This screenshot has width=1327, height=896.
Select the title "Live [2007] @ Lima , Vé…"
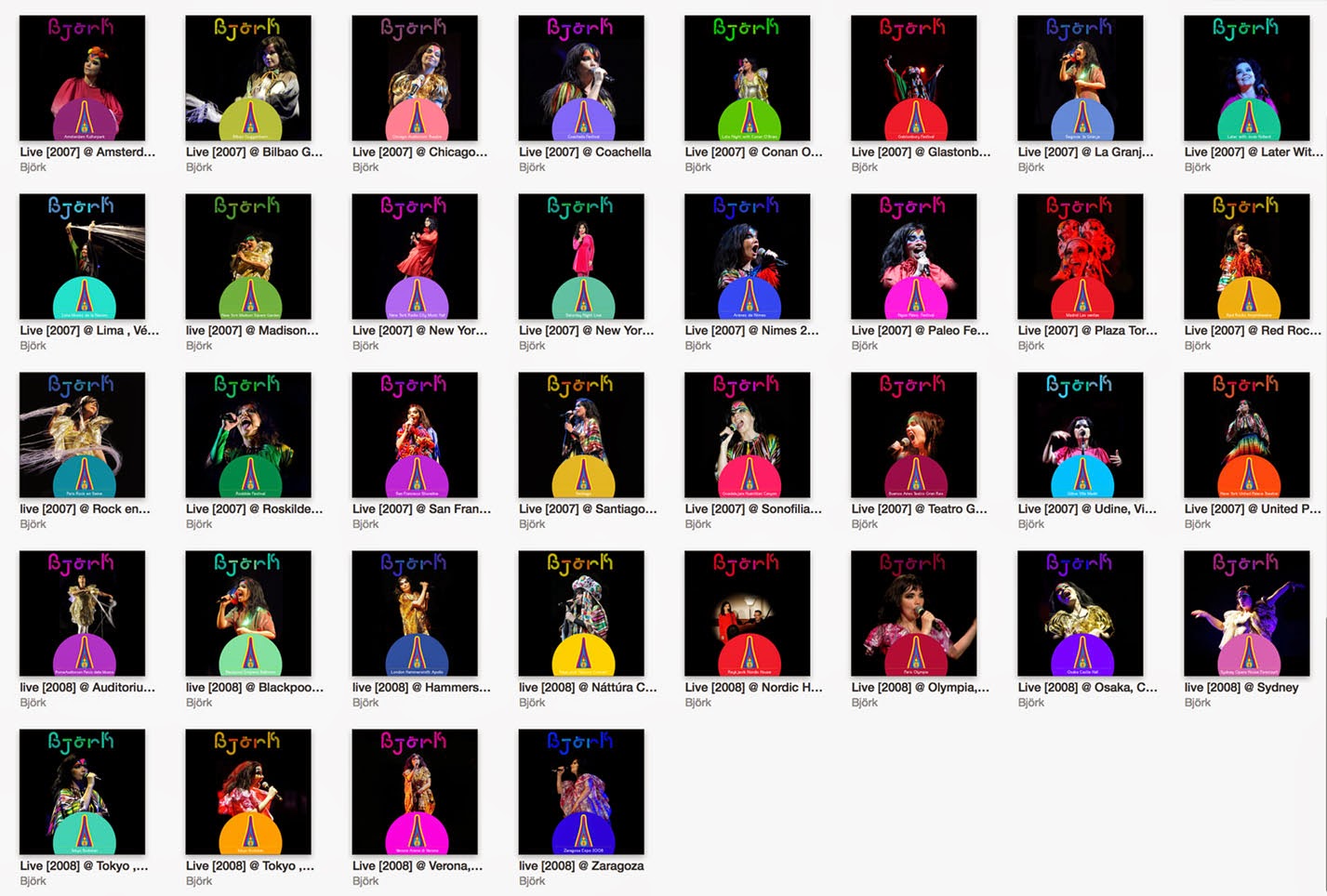coord(89,330)
